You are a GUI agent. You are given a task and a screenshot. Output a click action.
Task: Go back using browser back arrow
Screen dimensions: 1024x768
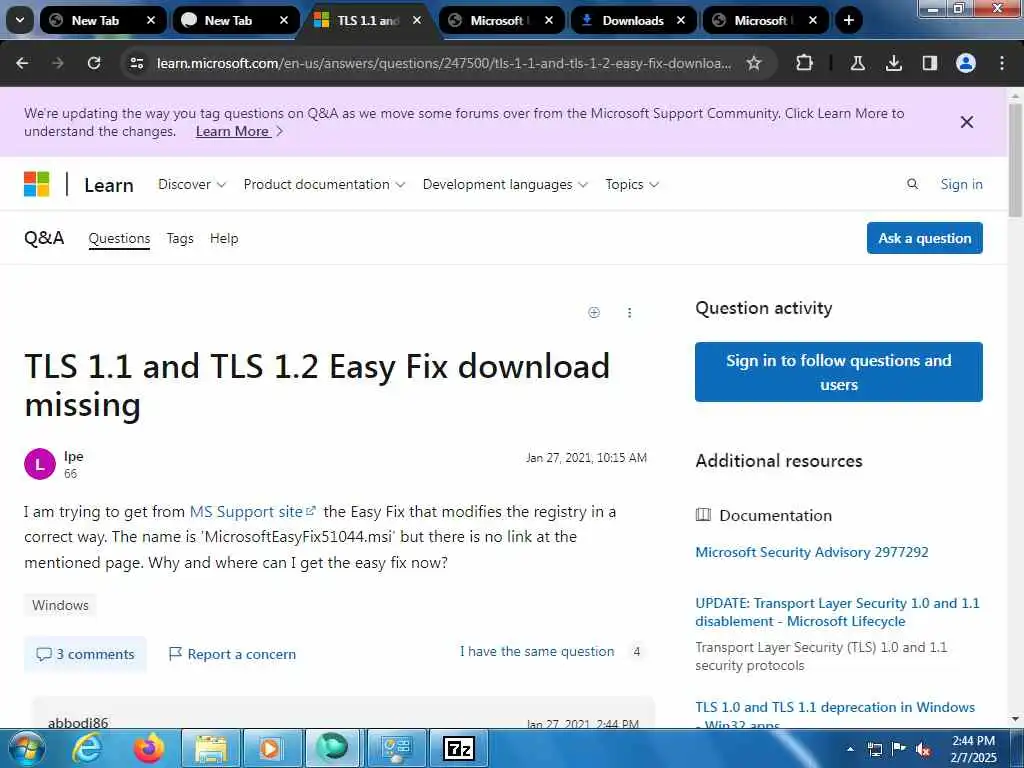tap(22, 63)
